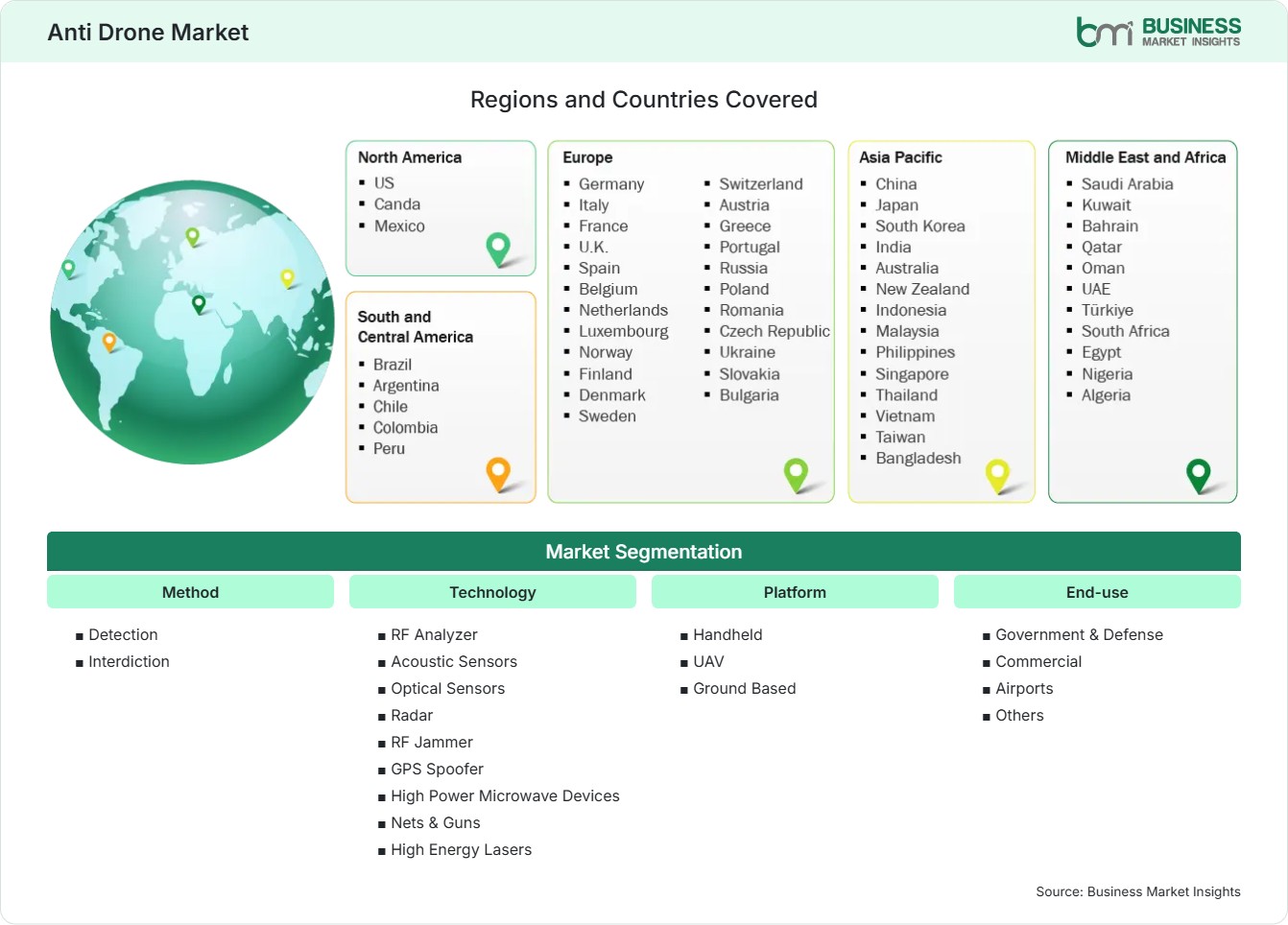Select GPS Spoofer under Technology
1288x925 pixels.
(437, 769)
